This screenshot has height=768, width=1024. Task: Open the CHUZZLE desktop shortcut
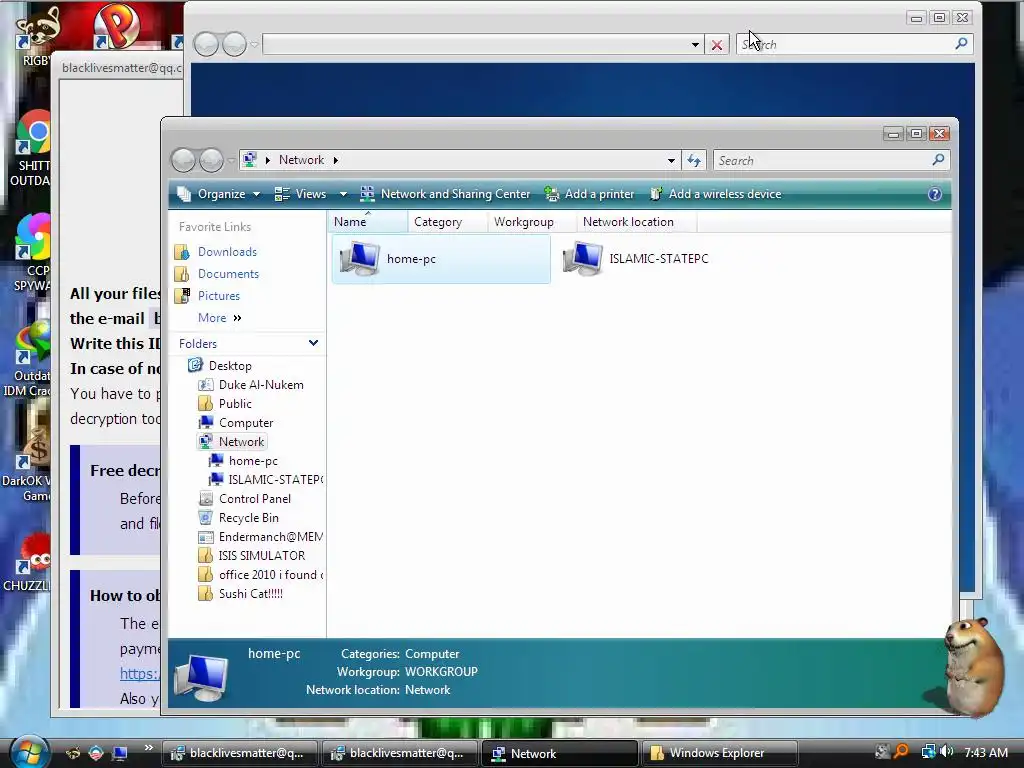26,564
